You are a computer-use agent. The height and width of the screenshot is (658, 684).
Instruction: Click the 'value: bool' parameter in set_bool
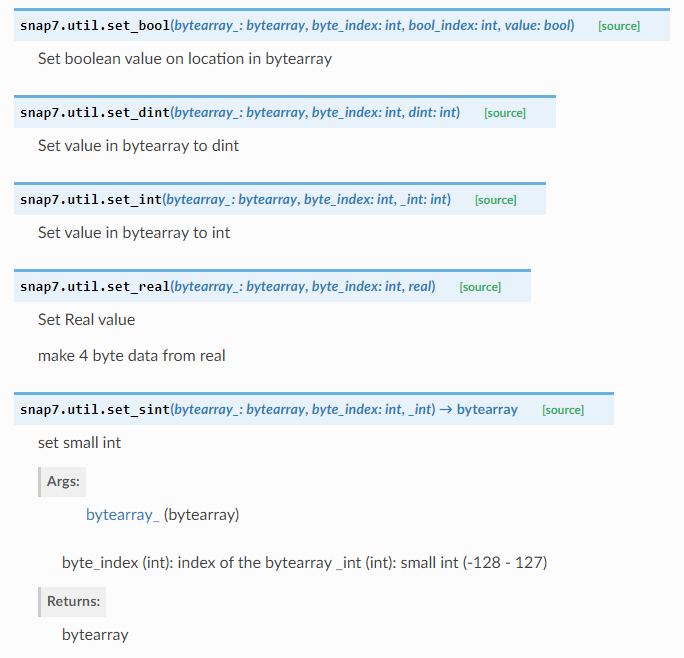(537, 25)
